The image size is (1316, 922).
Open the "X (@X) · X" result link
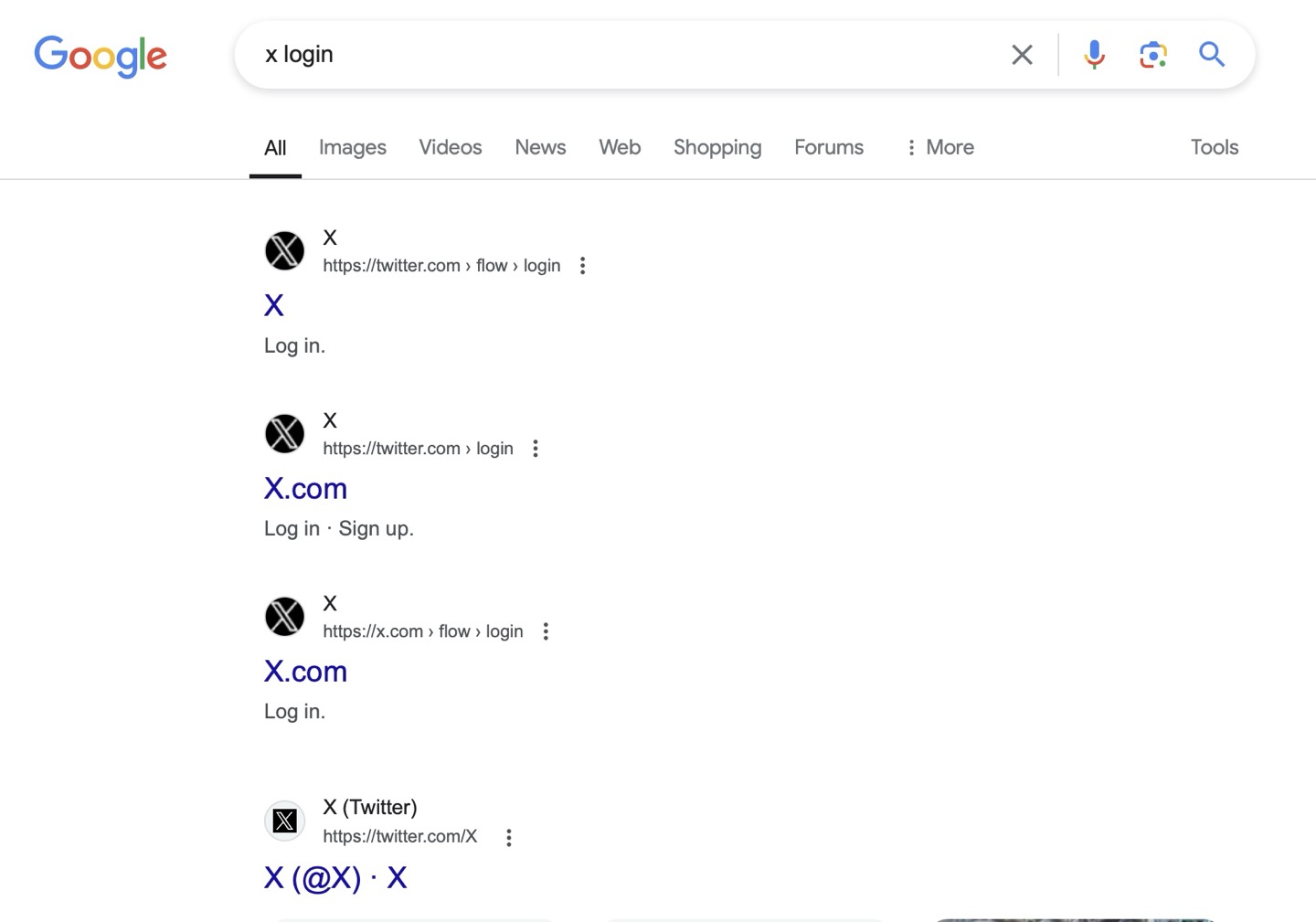pyautogui.click(x=335, y=878)
